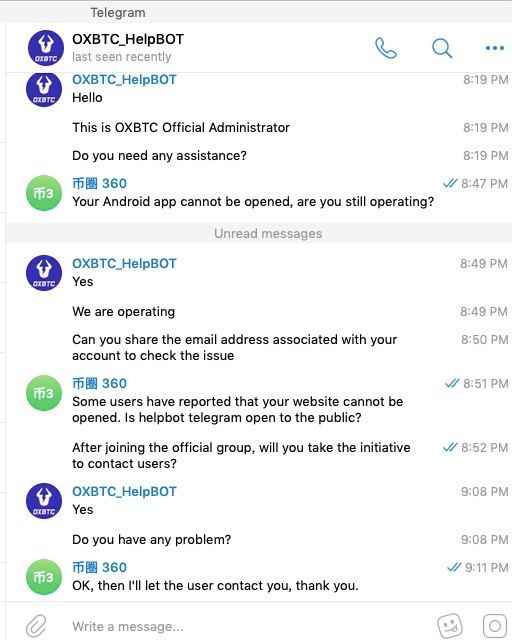
Task: Open the three-dots more options menu
Action: click(x=494, y=48)
